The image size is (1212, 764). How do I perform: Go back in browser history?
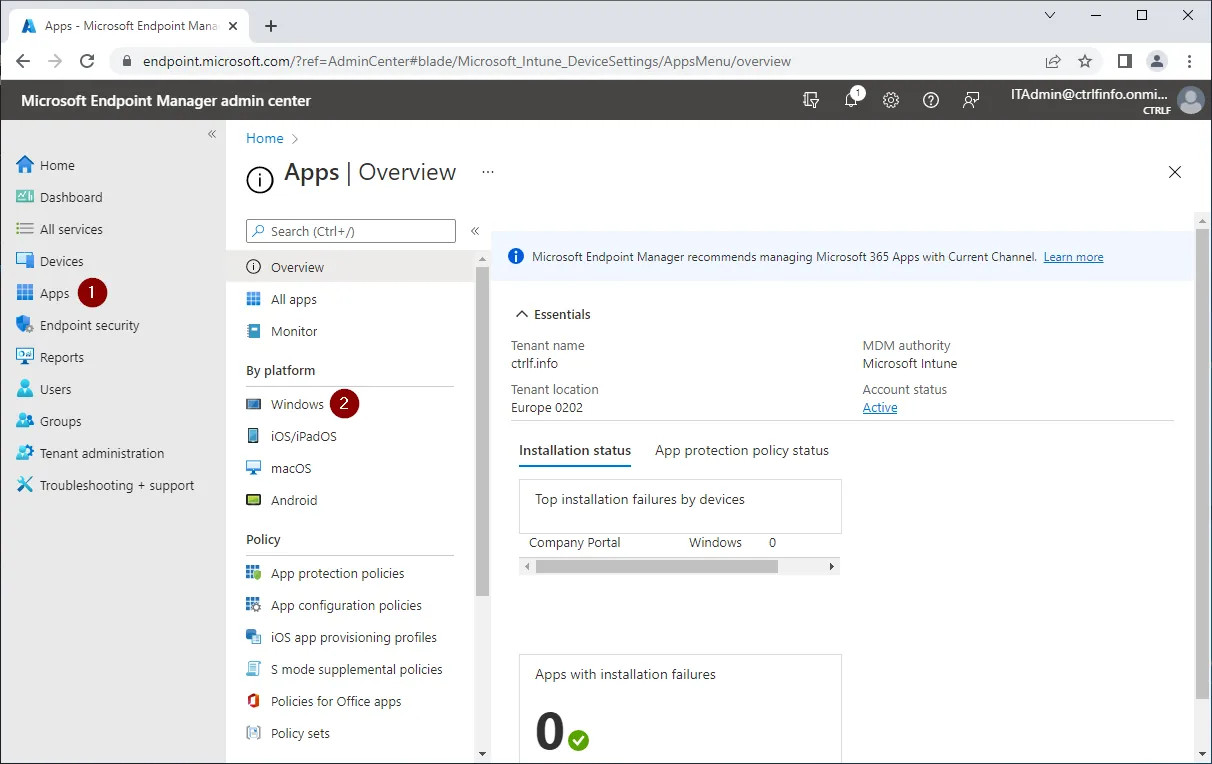pos(23,61)
